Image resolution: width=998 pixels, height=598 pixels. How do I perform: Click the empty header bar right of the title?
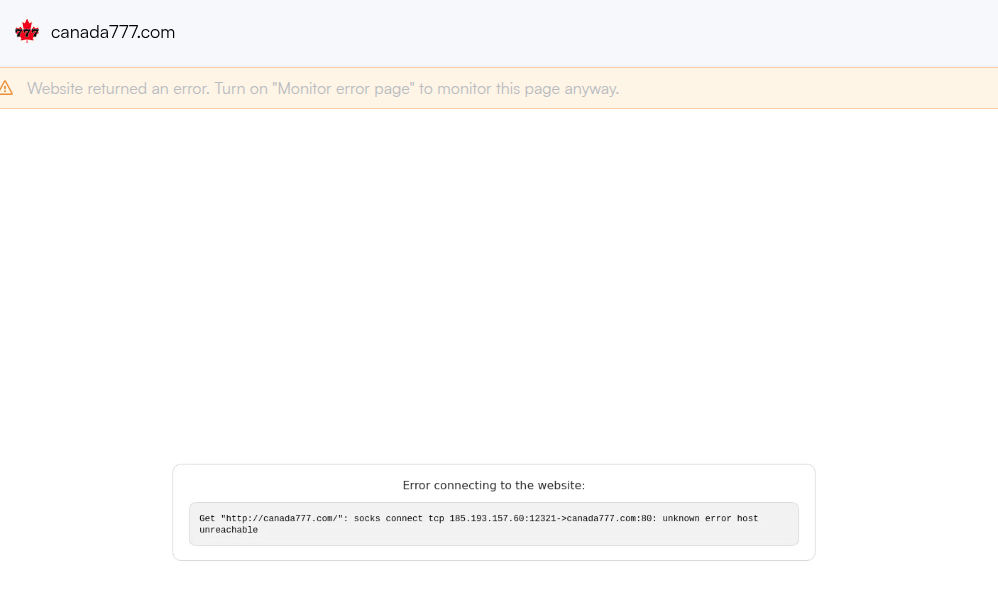coord(586,33)
